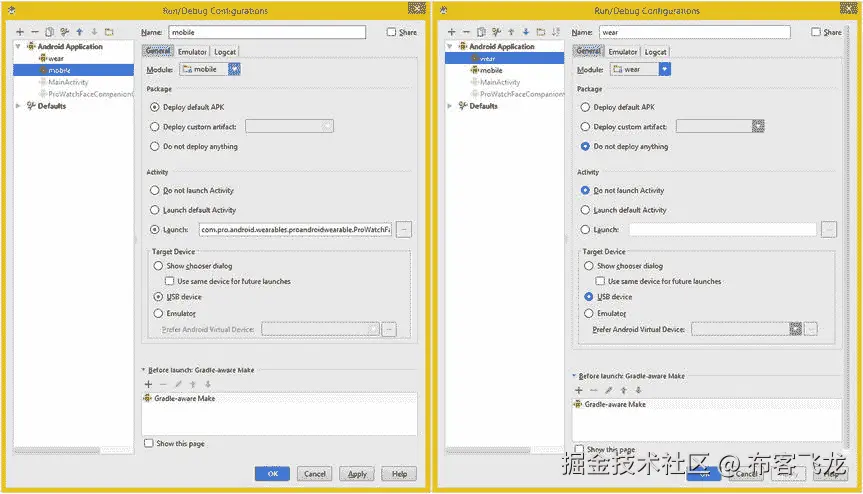Move before-launch task up in left dialog
The image size is (863, 494).
tap(193, 384)
